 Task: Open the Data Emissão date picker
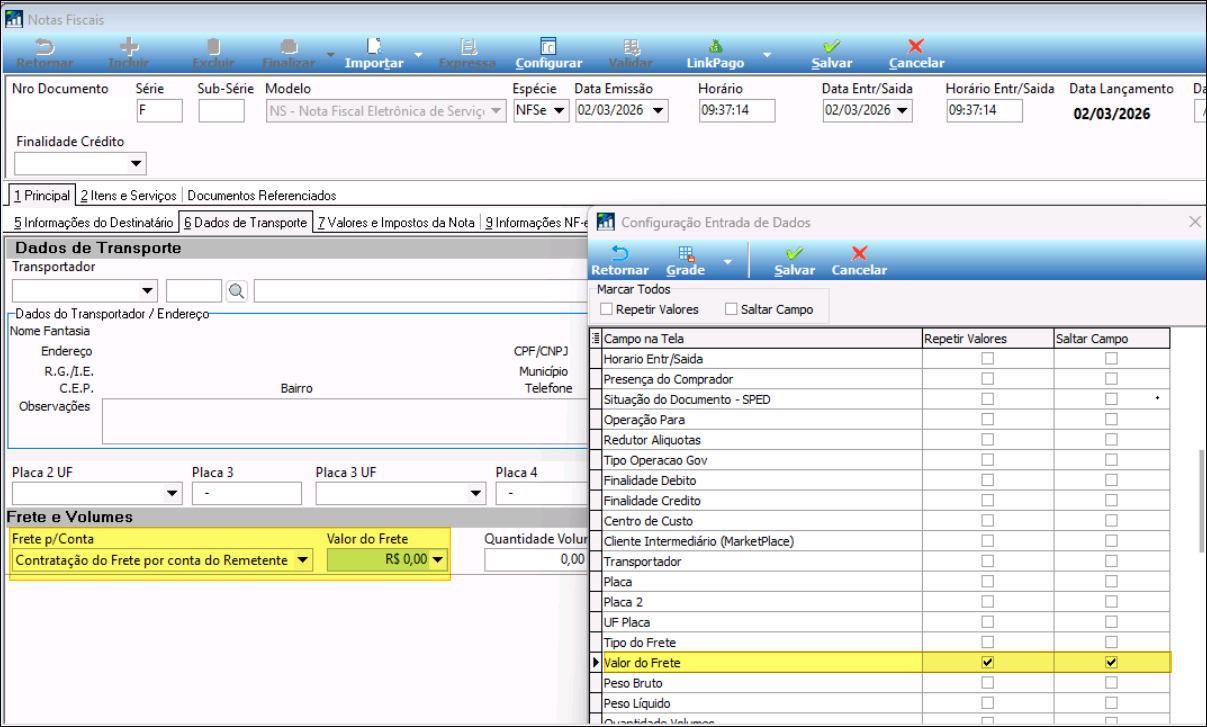click(x=658, y=110)
